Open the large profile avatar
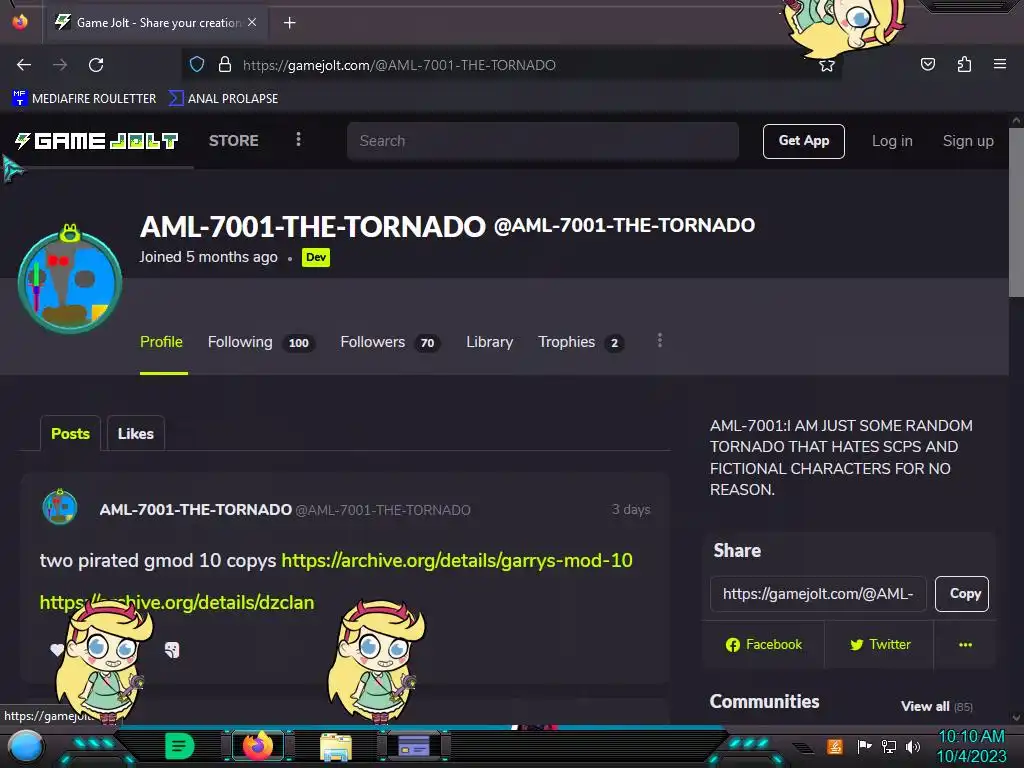 [x=70, y=281]
